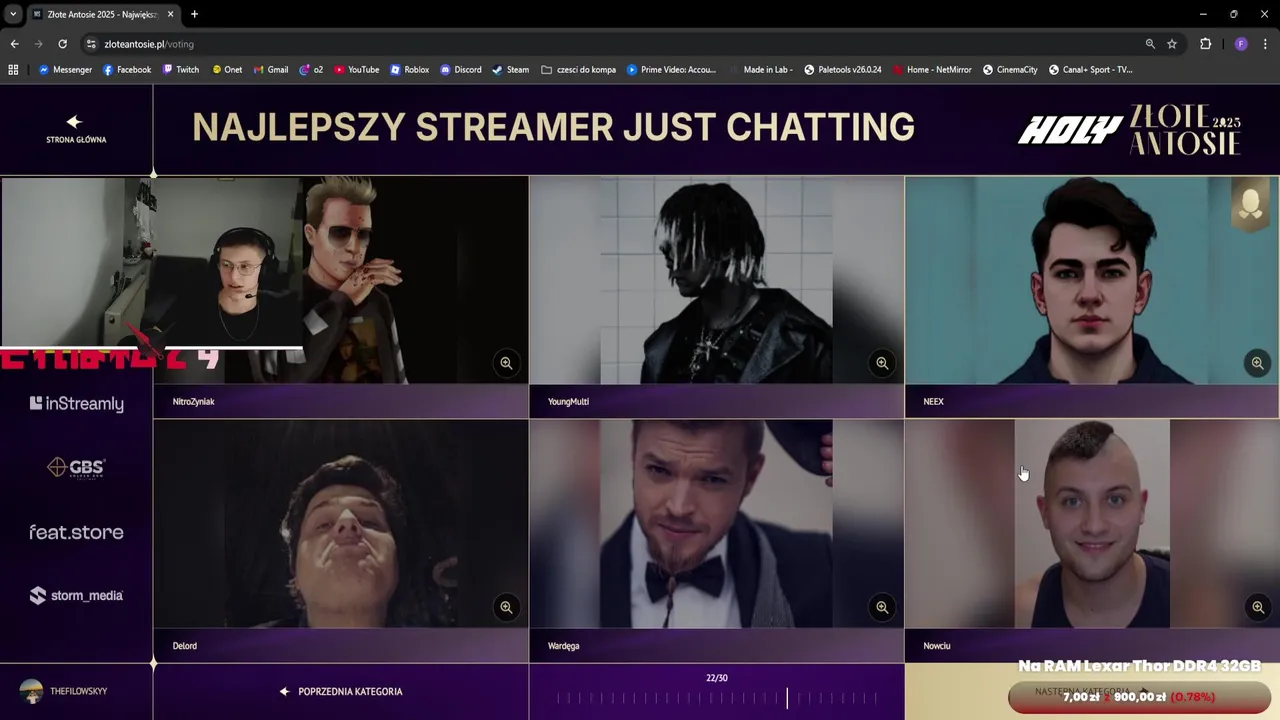1280x720 pixels.
Task: Open the Gmail bookmark
Action: click(x=271, y=70)
